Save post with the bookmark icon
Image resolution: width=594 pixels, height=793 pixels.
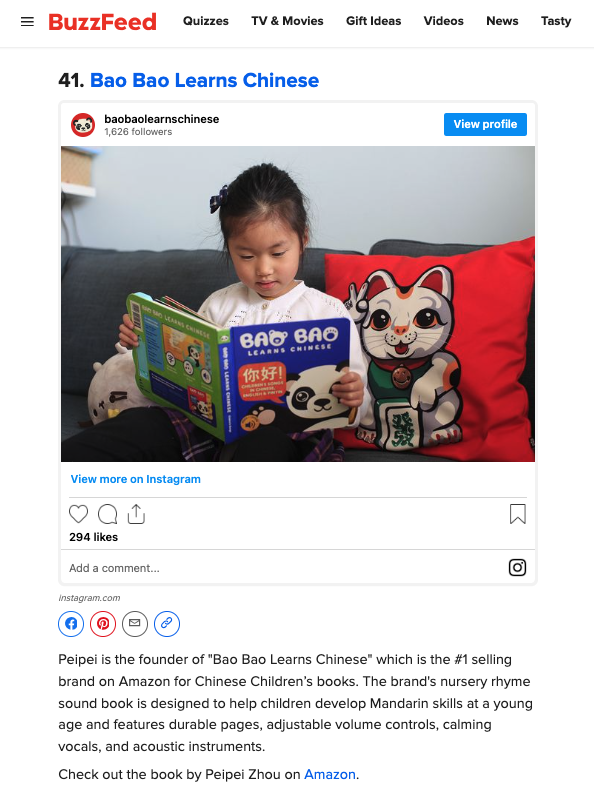(518, 514)
